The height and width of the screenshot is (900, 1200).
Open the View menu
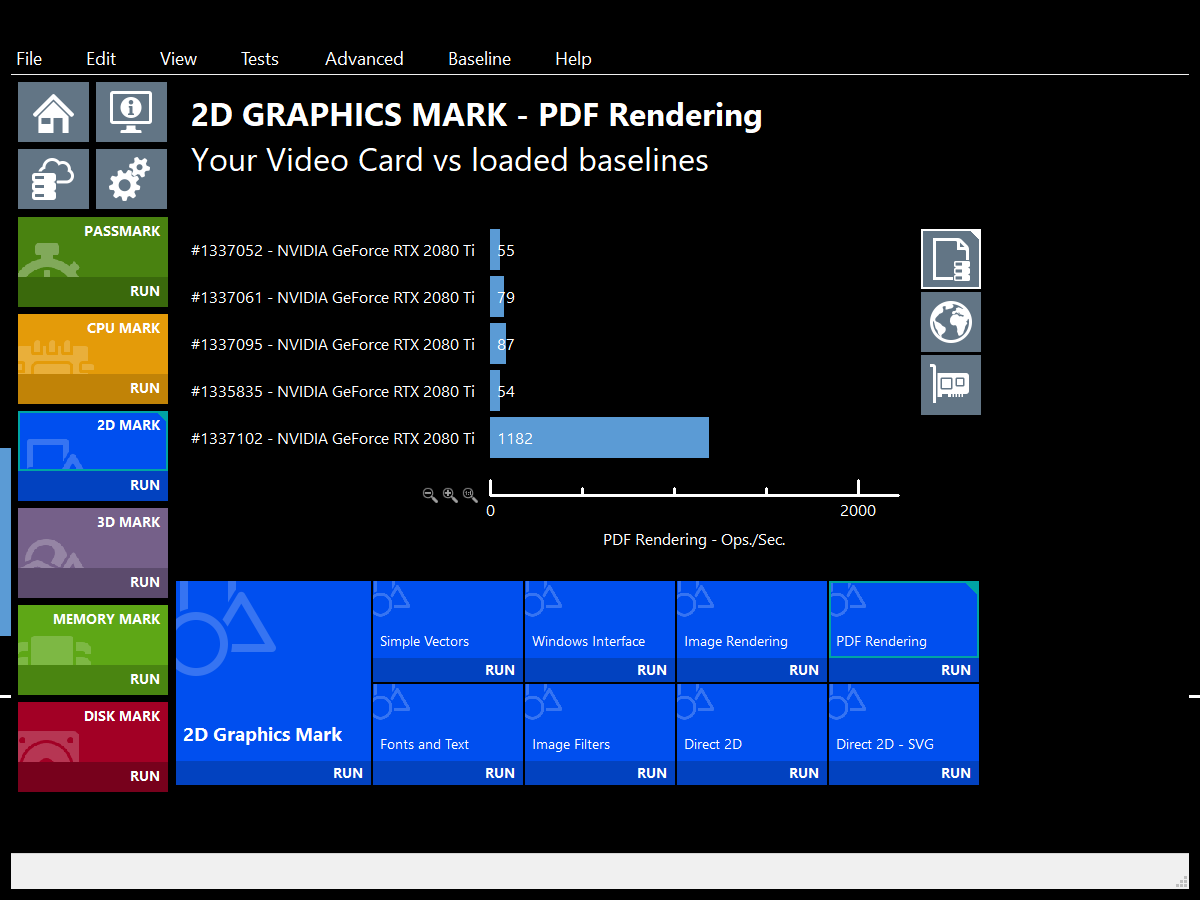pyautogui.click(x=178, y=59)
